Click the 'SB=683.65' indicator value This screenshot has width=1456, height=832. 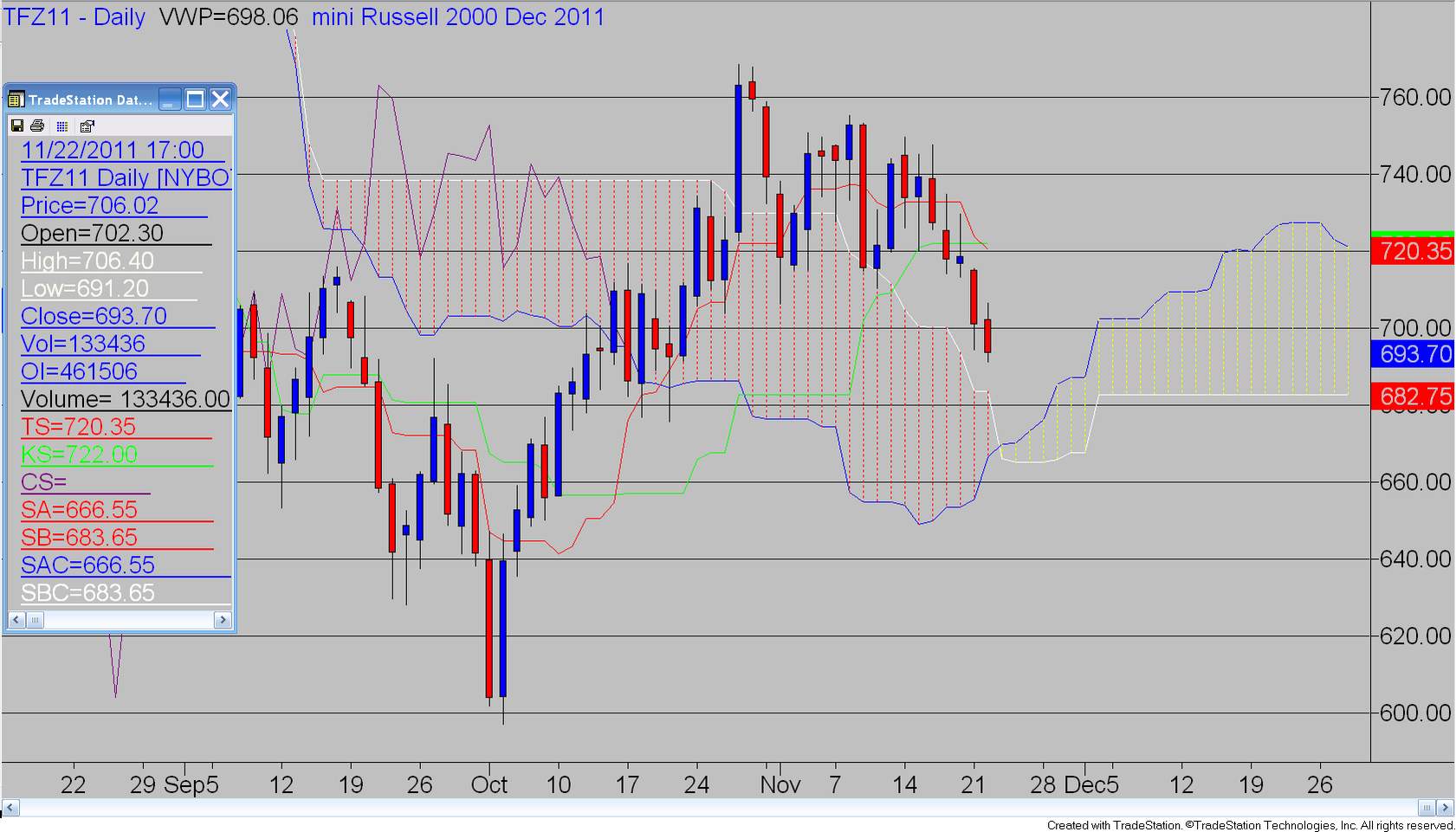click(79, 538)
